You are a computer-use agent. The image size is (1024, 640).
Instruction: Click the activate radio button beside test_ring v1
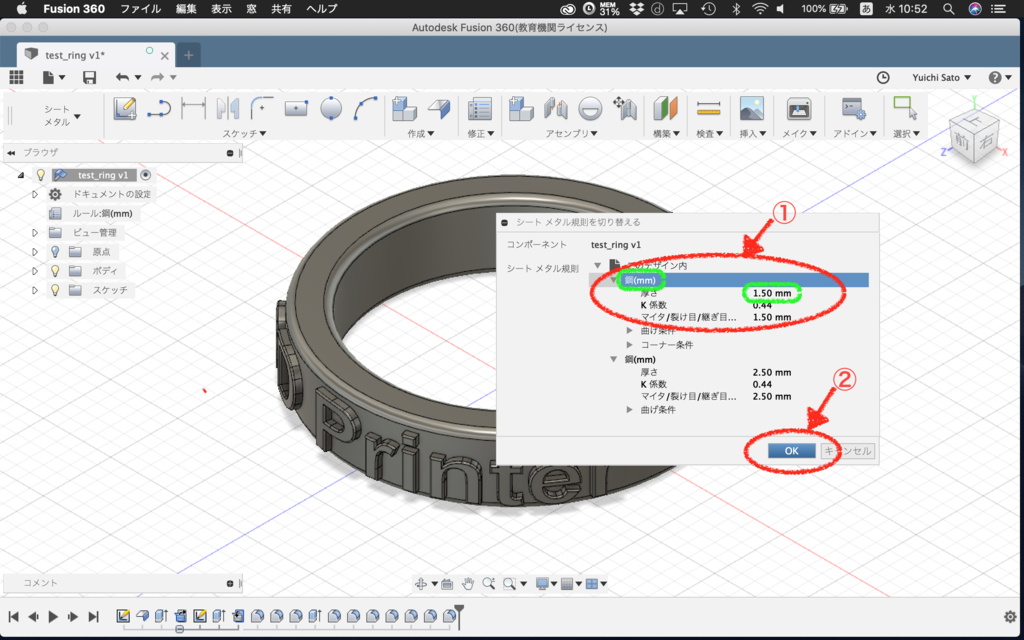point(146,175)
